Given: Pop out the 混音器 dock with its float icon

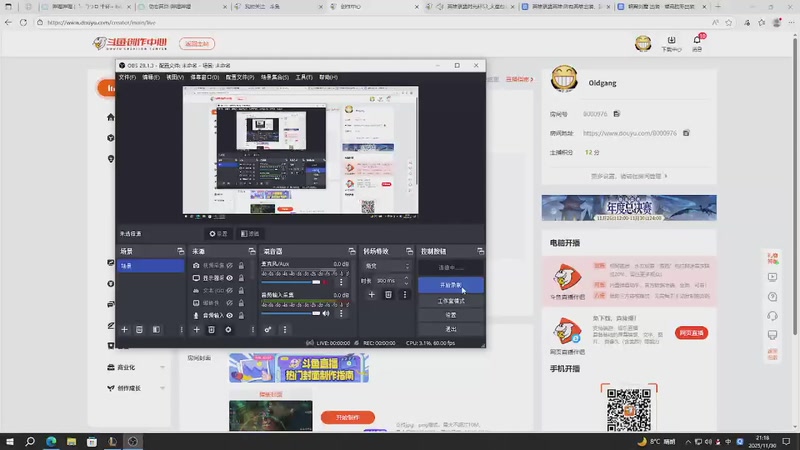Looking at the screenshot, I should [x=352, y=251].
